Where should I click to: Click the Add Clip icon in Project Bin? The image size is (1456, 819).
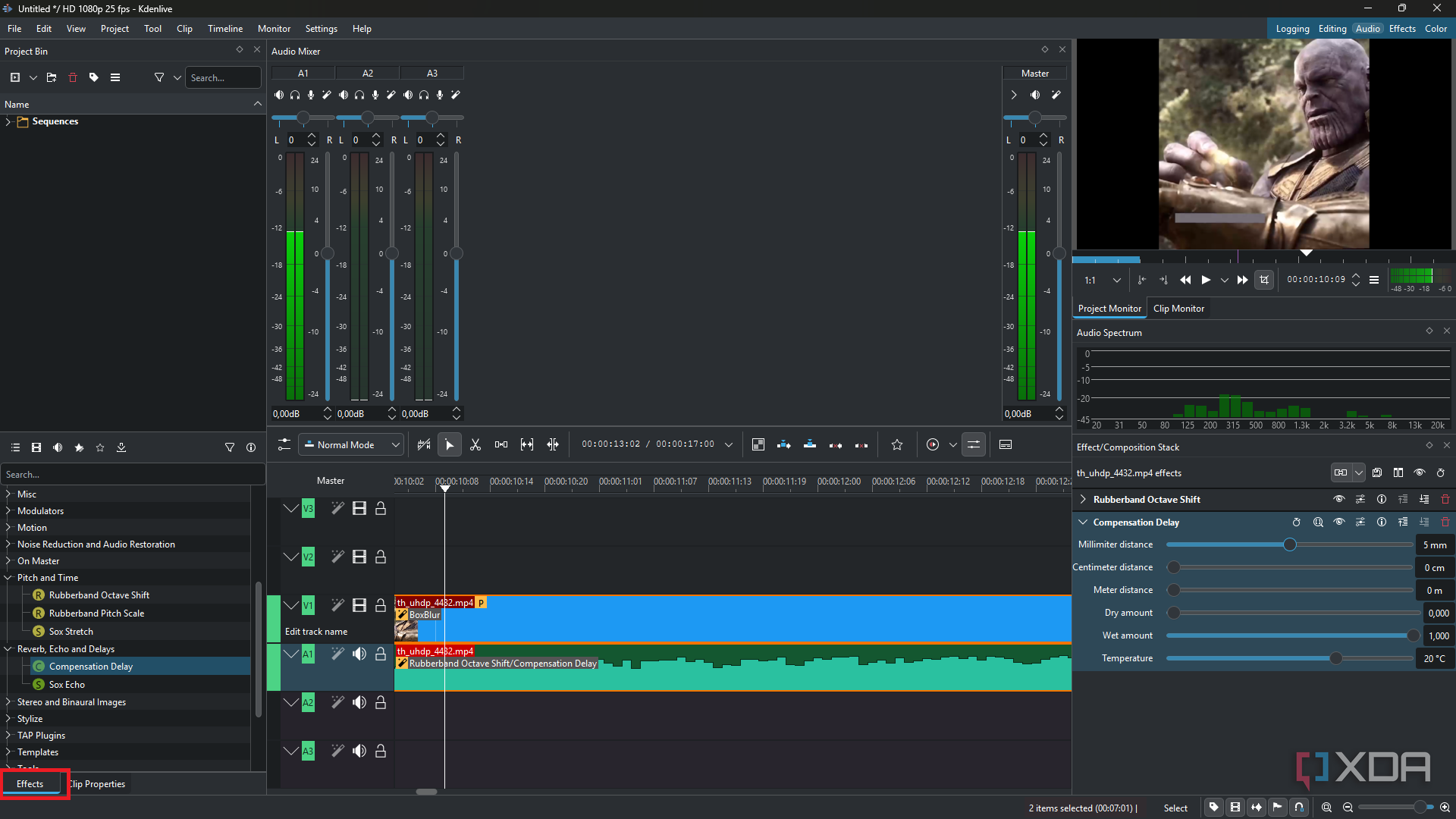tap(15, 77)
